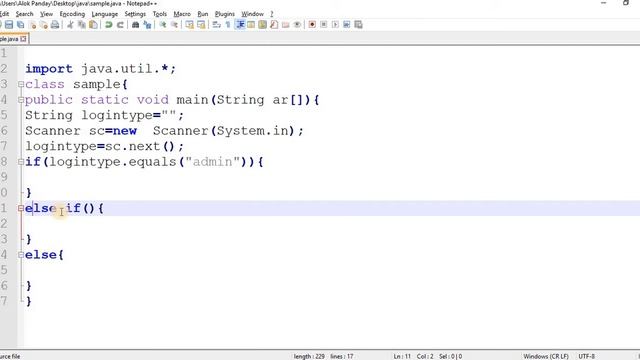Image resolution: width=640 pixels, height=360 pixels.
Task: Open the Settings menu
Action: (135, 14)
